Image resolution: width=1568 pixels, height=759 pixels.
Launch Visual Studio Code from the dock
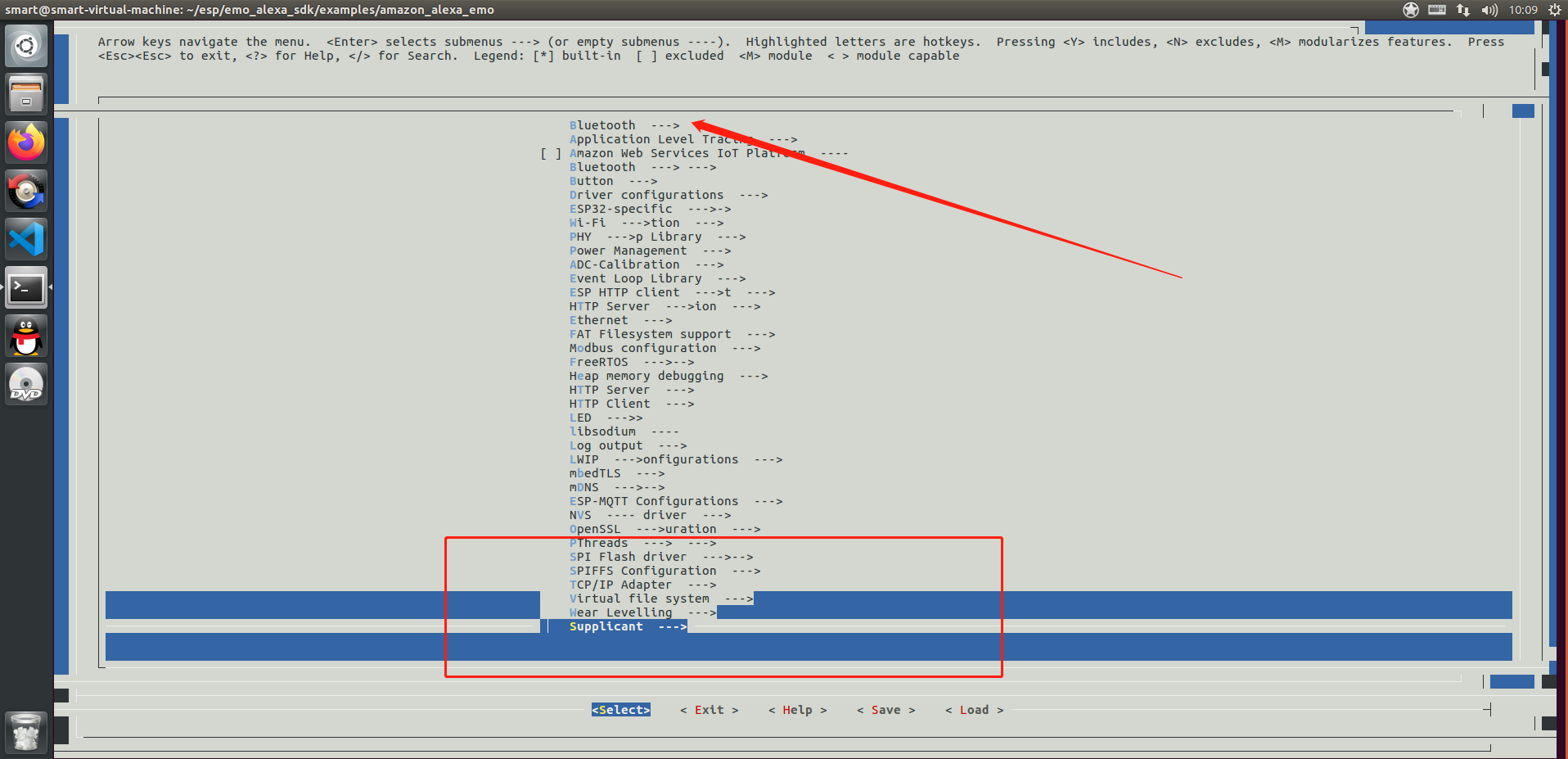(26, 239)
